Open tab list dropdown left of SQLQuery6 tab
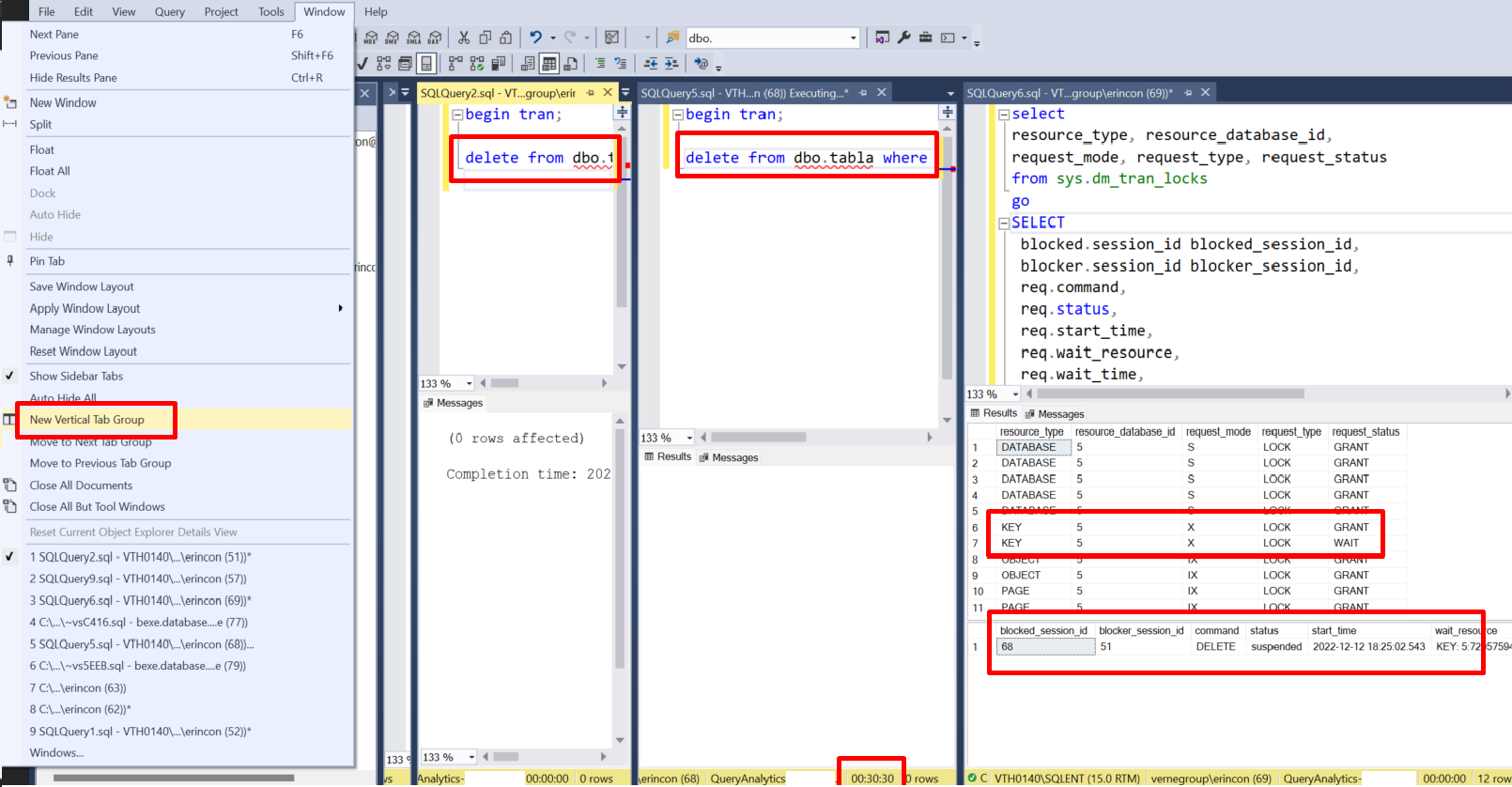1512x787 pixels. click(x=950, y=93)
